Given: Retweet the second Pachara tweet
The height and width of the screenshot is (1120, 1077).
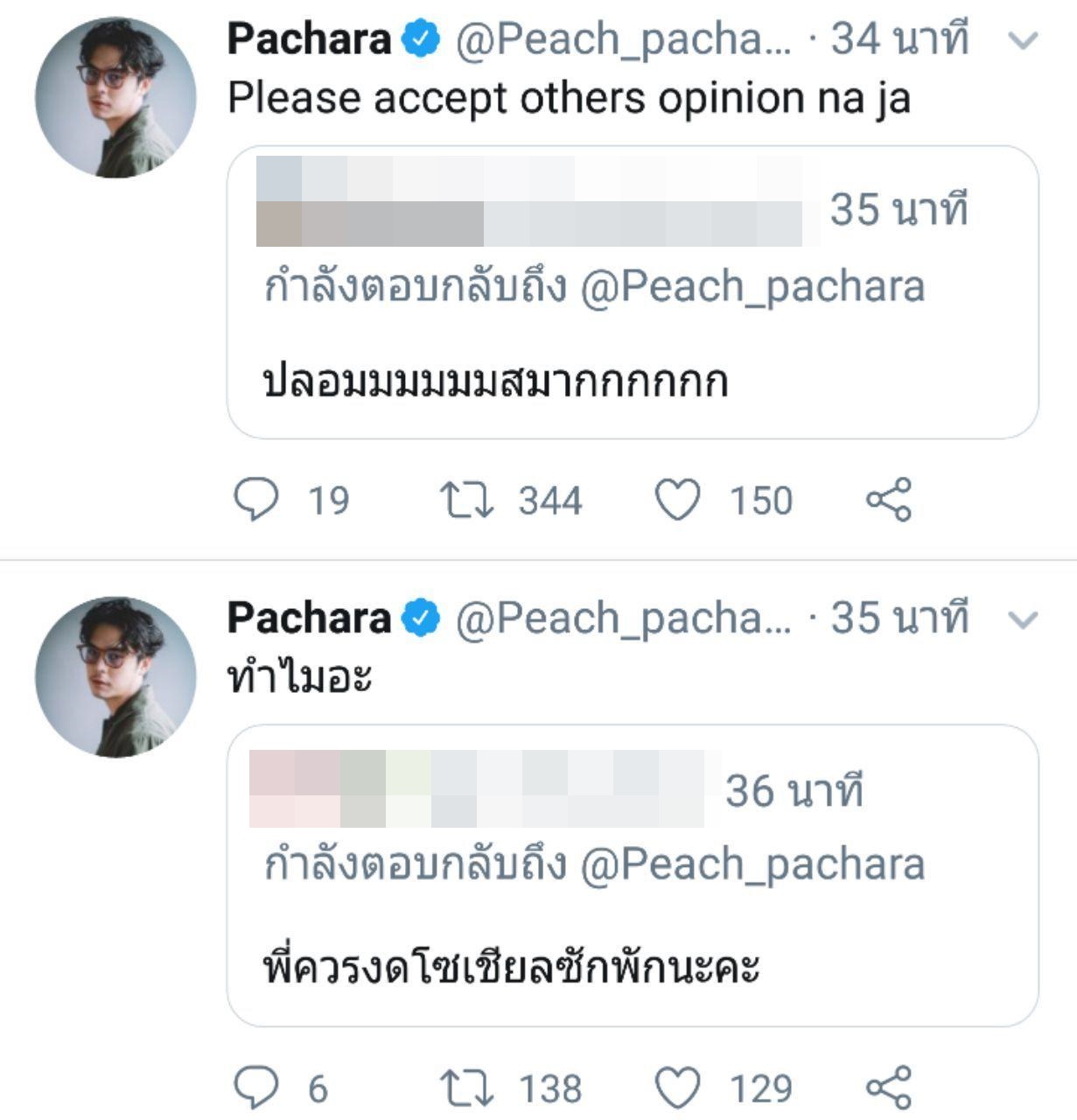Looking at the screenshot, I should (x=466, y=1088).
